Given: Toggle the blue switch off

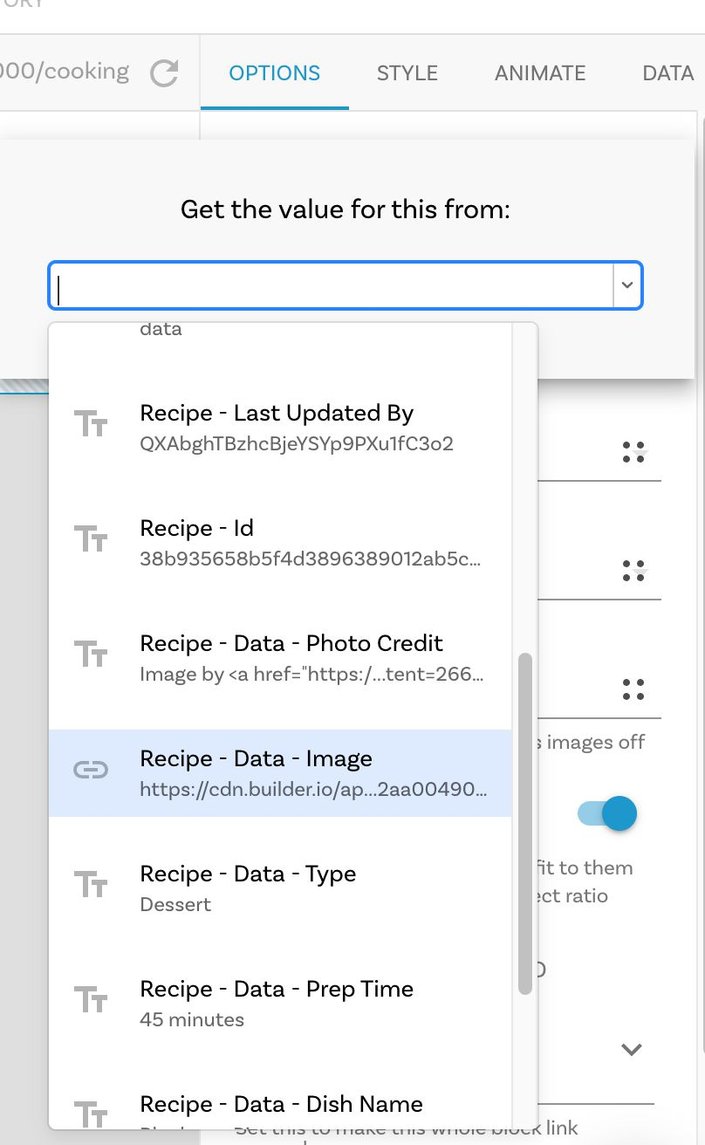Looking at the screenshot, I should (607, 813).
